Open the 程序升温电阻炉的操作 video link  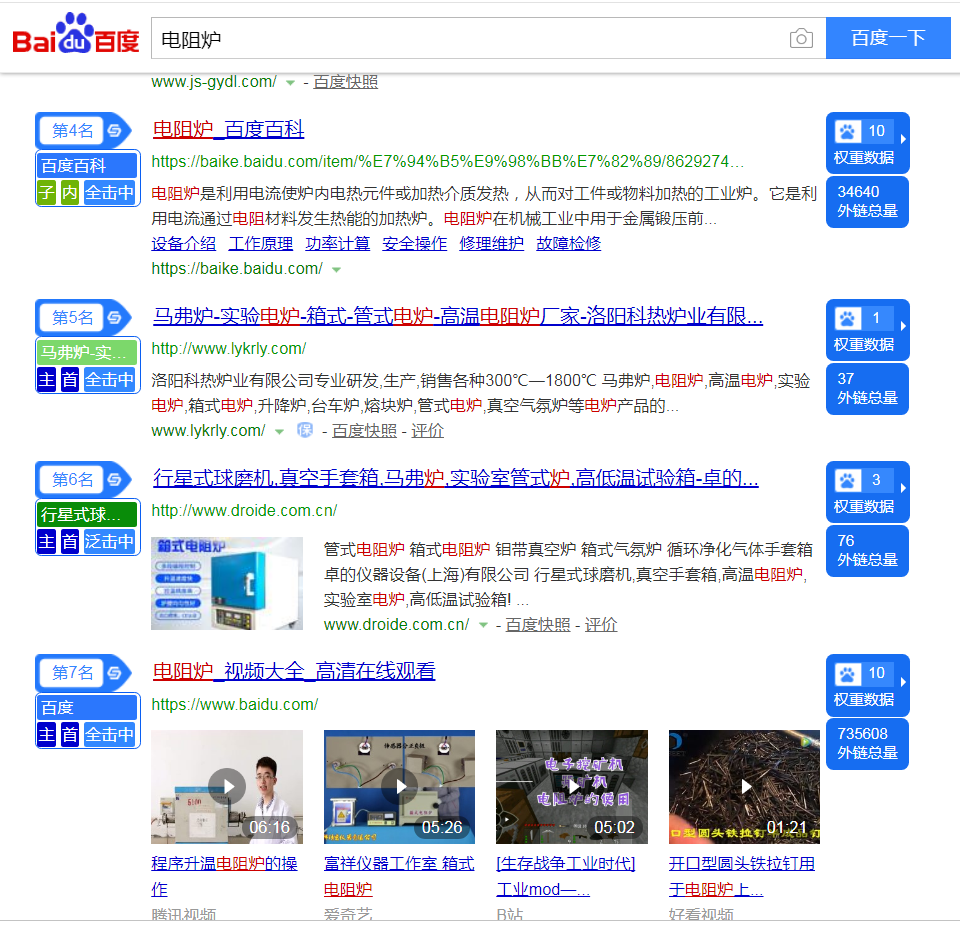click(224, 876)
